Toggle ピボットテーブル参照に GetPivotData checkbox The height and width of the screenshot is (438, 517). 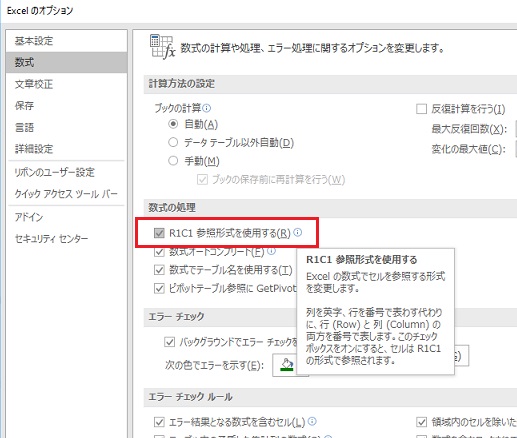click(x=159, y=288)
